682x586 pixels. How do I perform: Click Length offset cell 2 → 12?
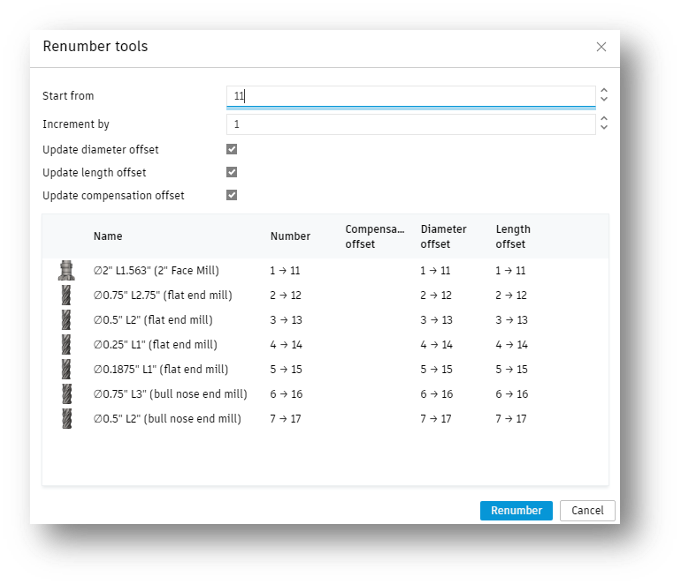click(x=511, y=295)
